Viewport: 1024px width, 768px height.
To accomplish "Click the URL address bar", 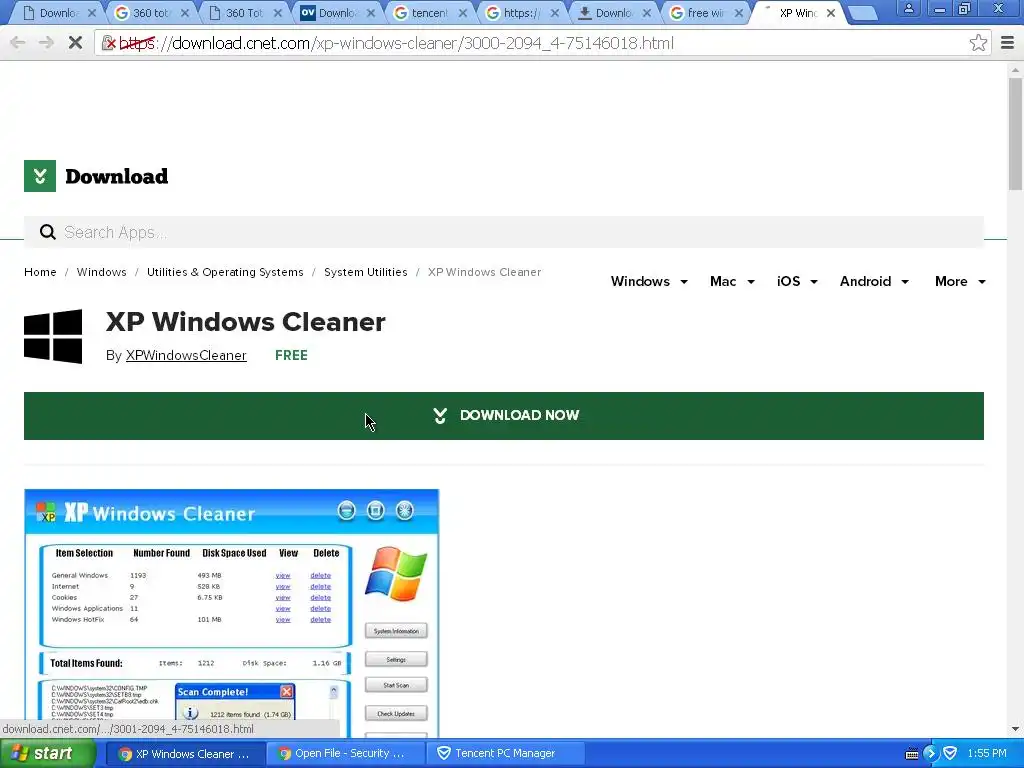I will (x=542, y=43).
